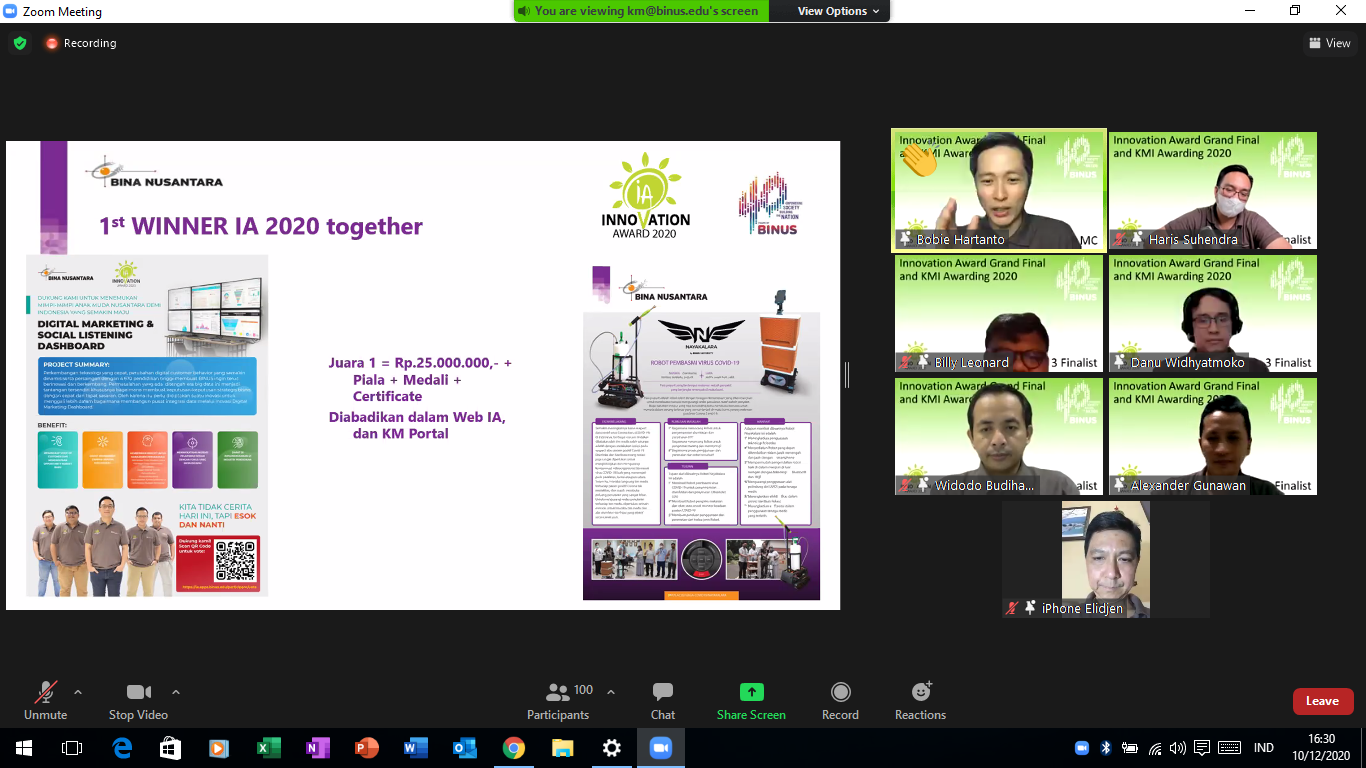Image resolution: width=1366 pixels, height=768 pixels.
Task: Open Google Chrome from the taskbar
Action: [513, 748]
